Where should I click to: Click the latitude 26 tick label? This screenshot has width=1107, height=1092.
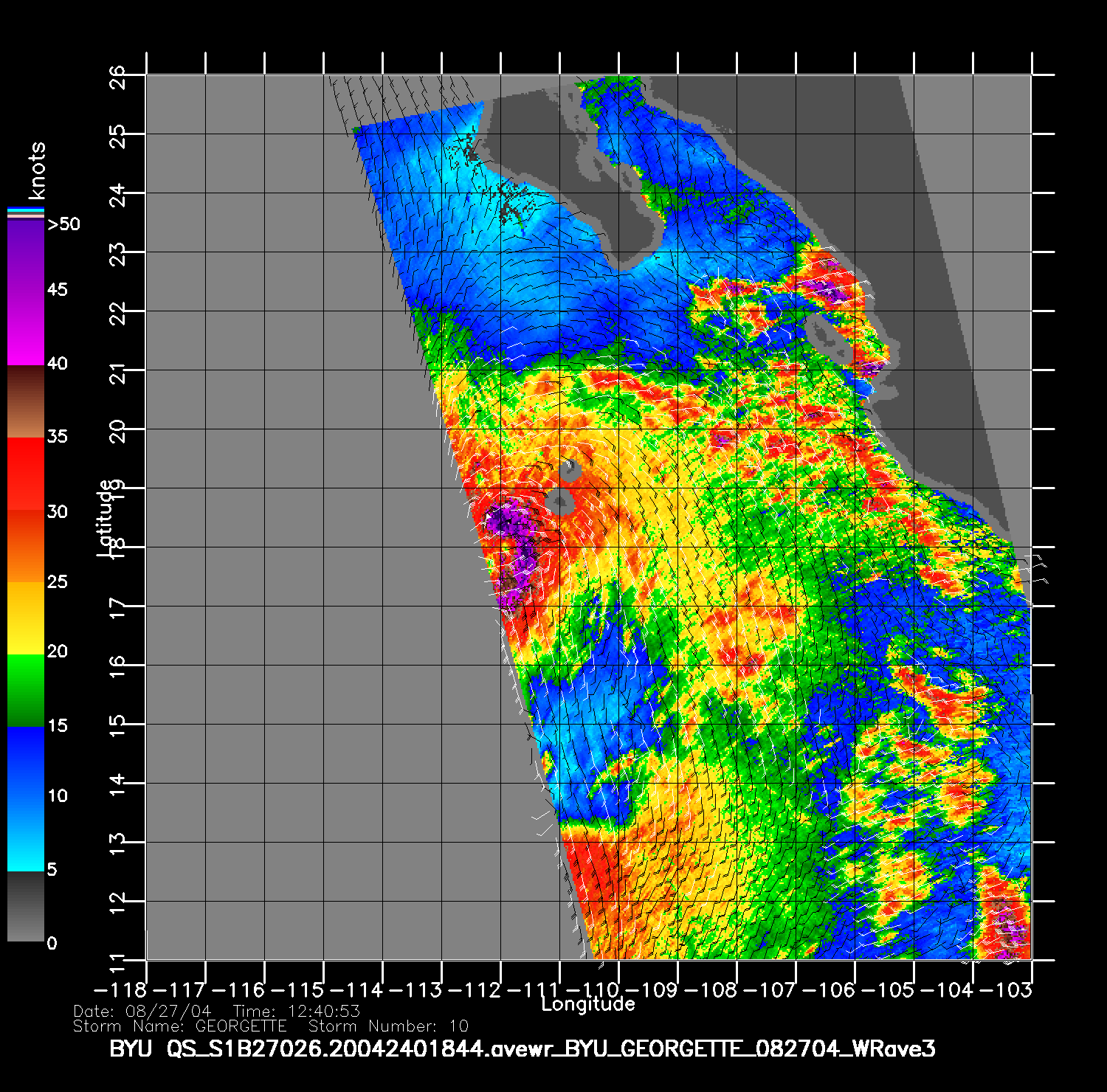point(118,76)
